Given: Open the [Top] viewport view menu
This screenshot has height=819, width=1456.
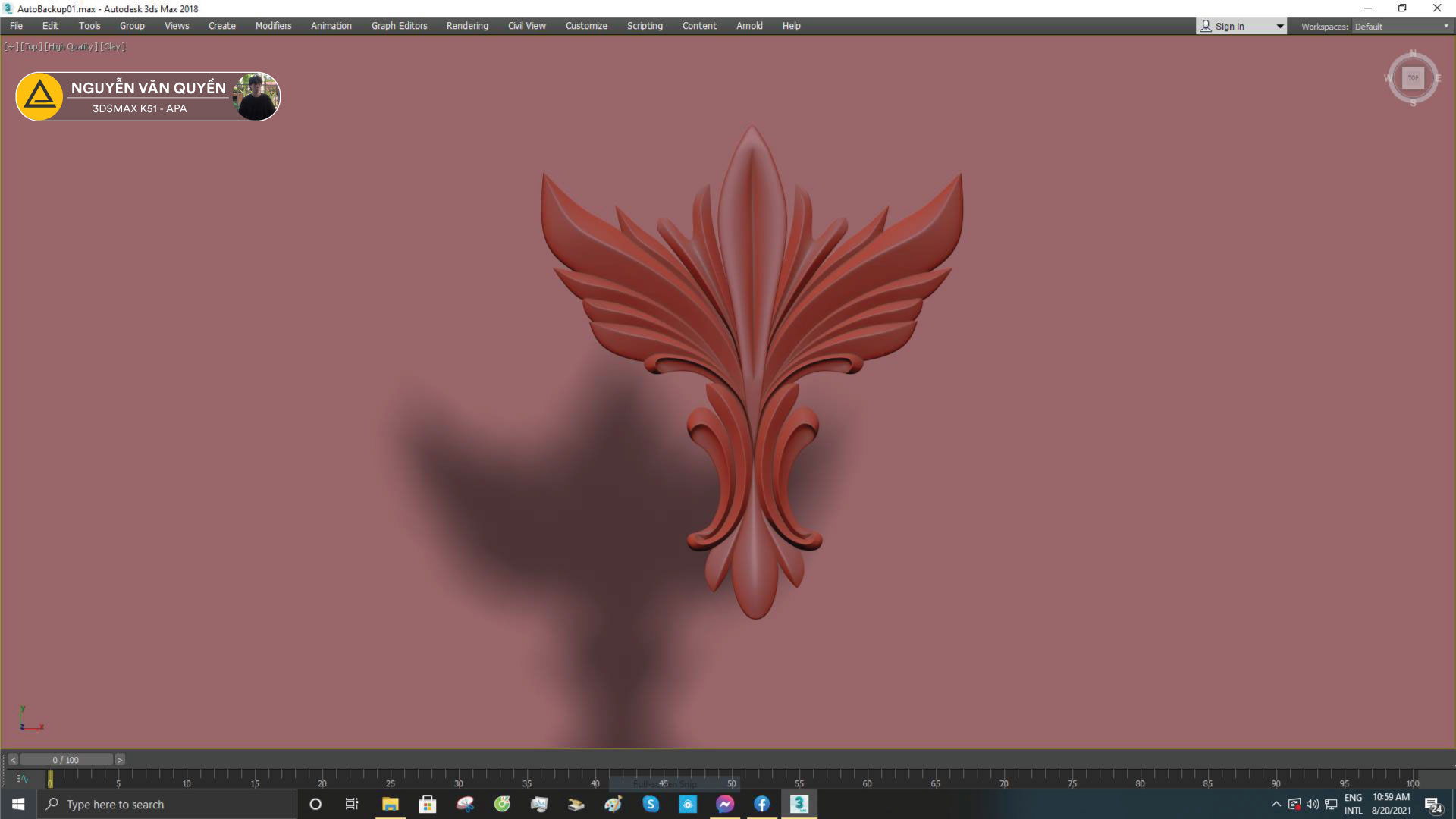Looking at the screenshot, I should 31,47.
